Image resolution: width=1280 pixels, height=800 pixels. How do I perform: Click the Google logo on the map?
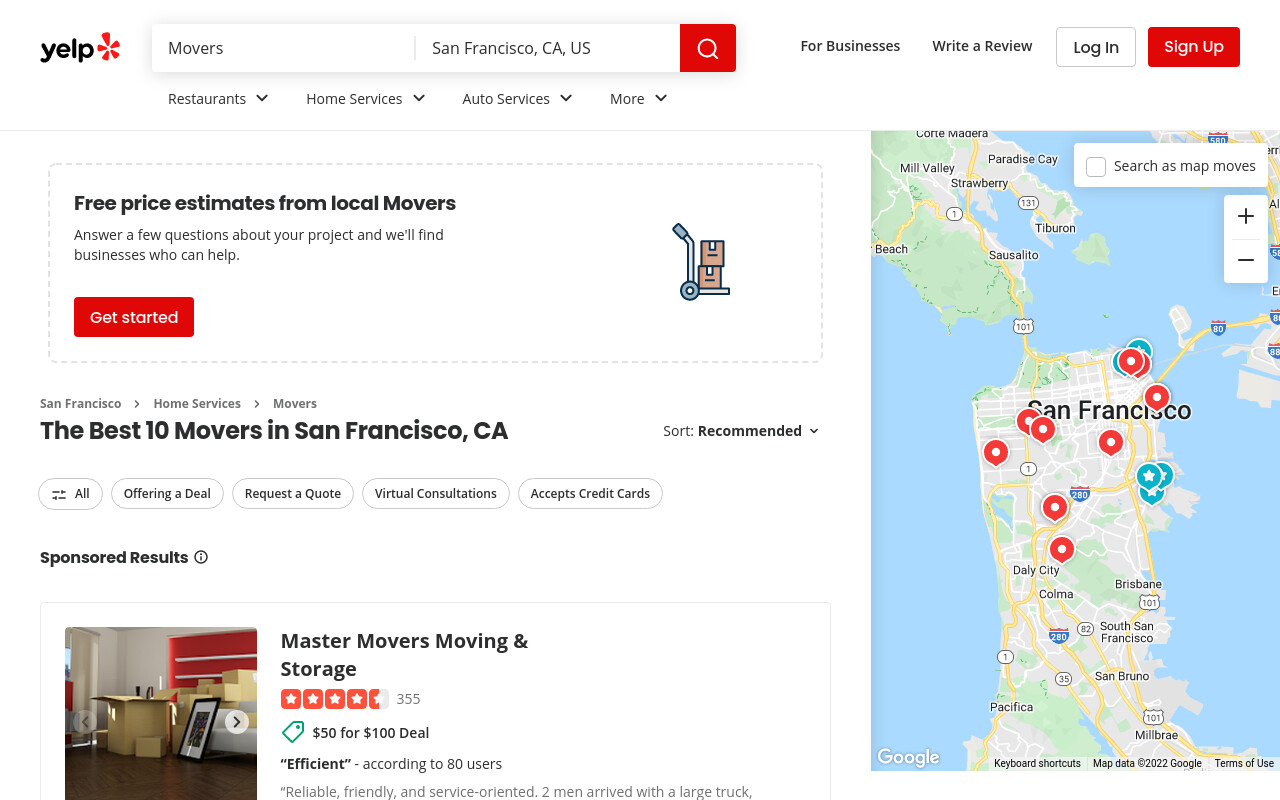908,757
